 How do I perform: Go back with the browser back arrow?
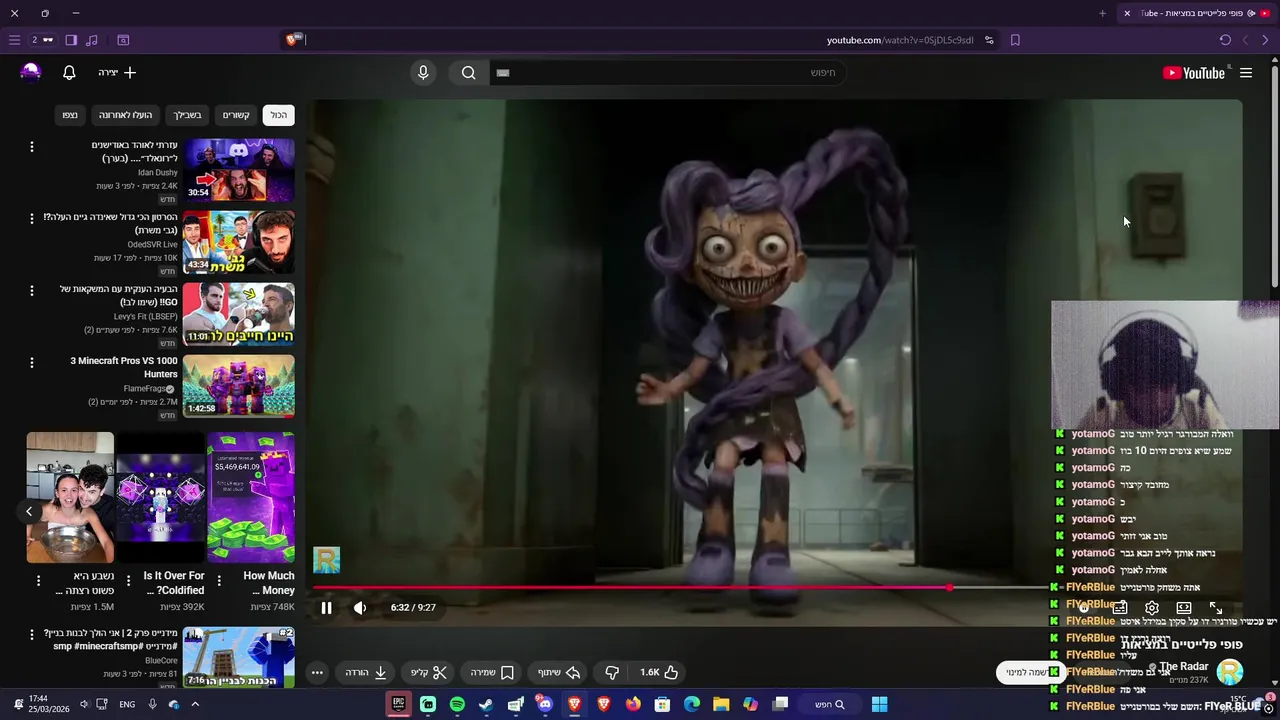click(x=1265, y=40)
